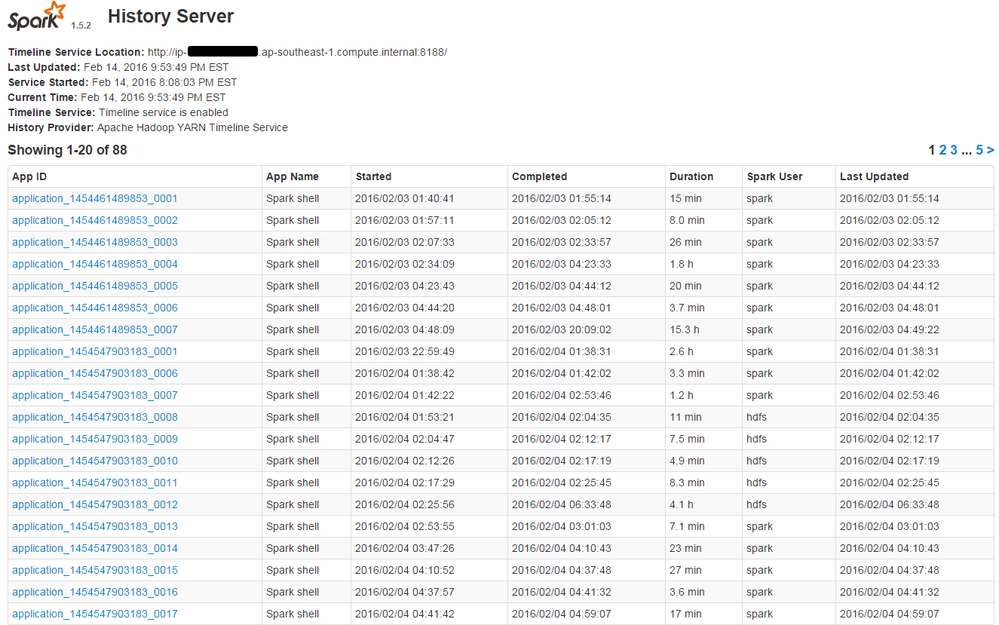
Task: Open application_1454547903183_0007
Action: 94,395
